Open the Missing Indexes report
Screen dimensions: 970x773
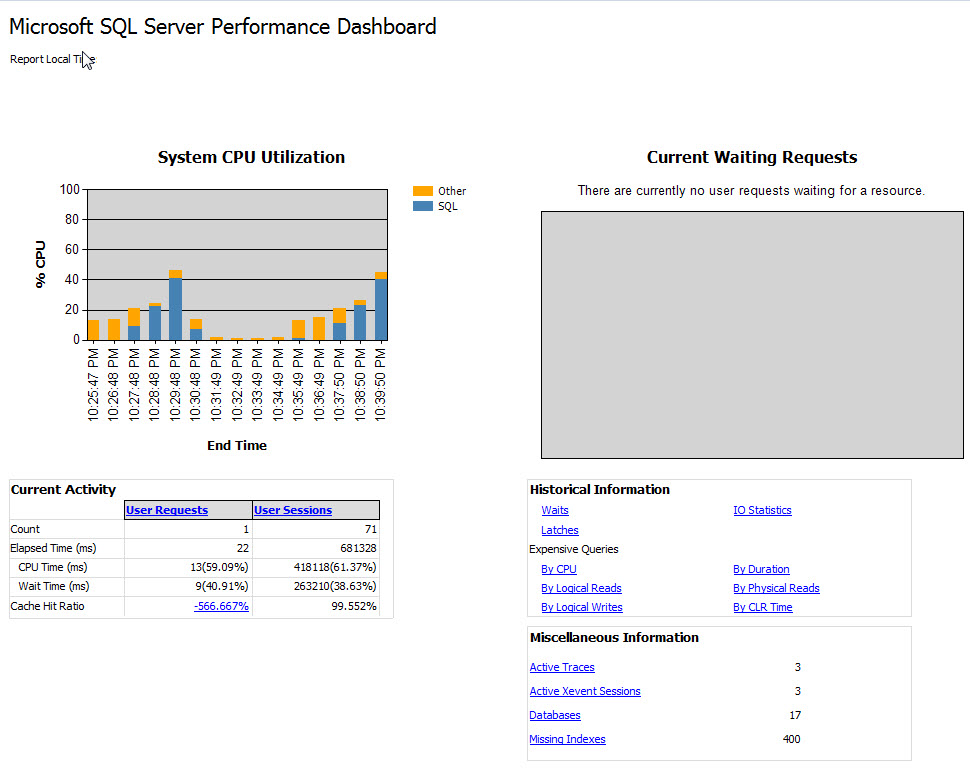click(x=568, y=739)
